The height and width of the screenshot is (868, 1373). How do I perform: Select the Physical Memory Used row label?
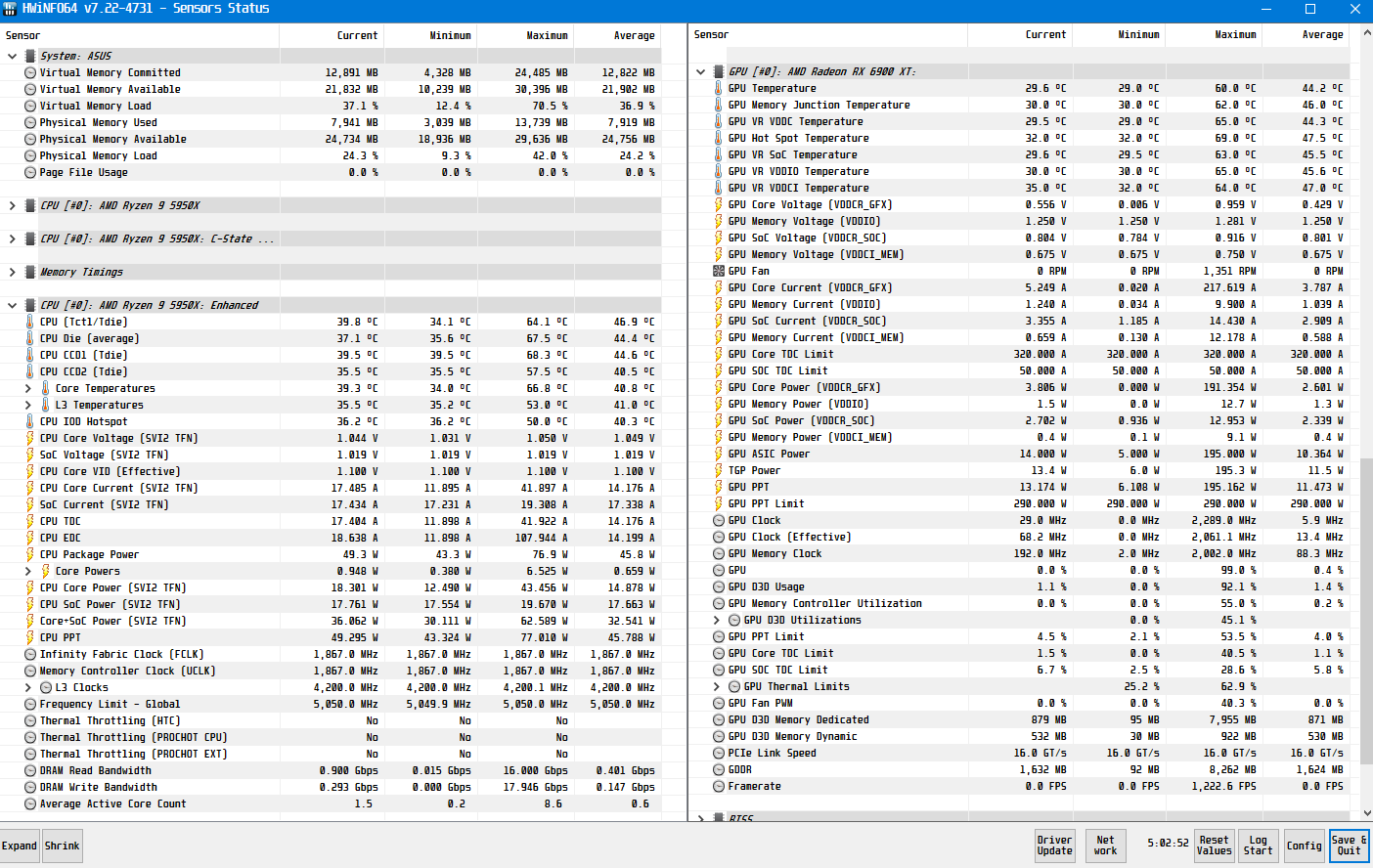click(x=98, y=122)
